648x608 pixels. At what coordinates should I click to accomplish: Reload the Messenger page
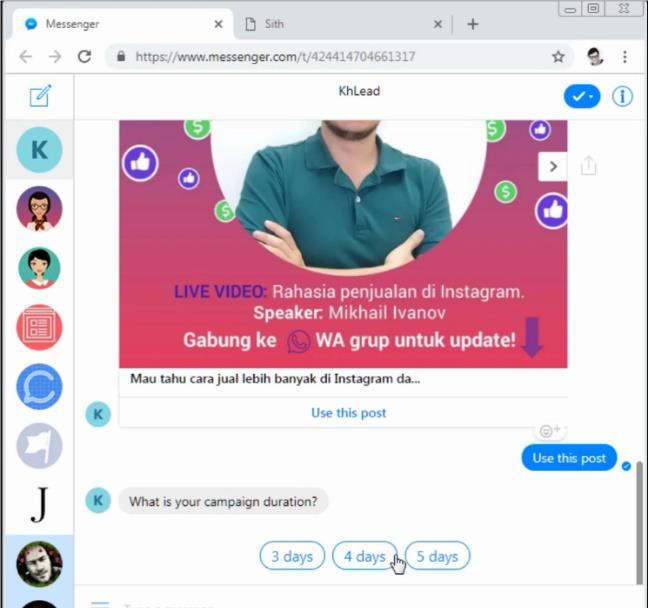tap(85, 56)
